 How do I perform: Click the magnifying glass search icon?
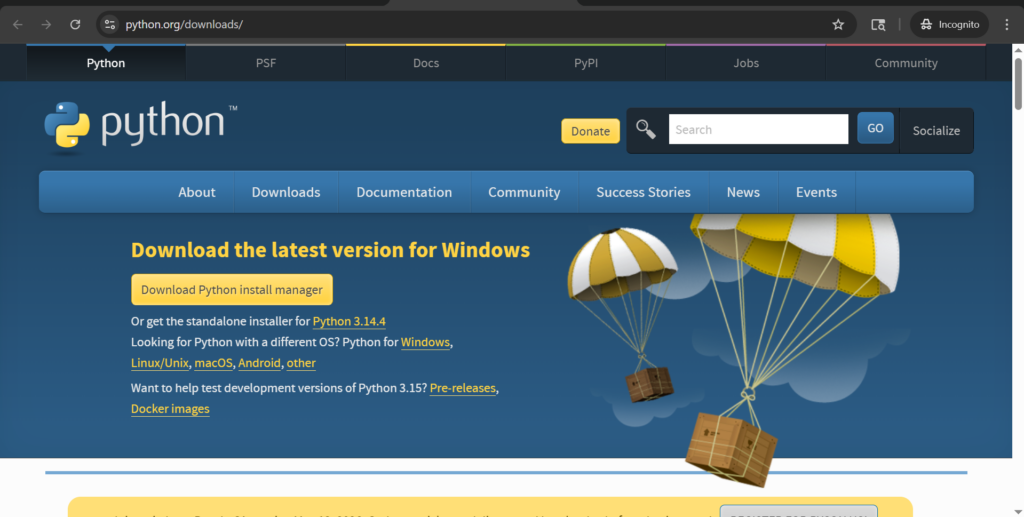coord(646,130)
